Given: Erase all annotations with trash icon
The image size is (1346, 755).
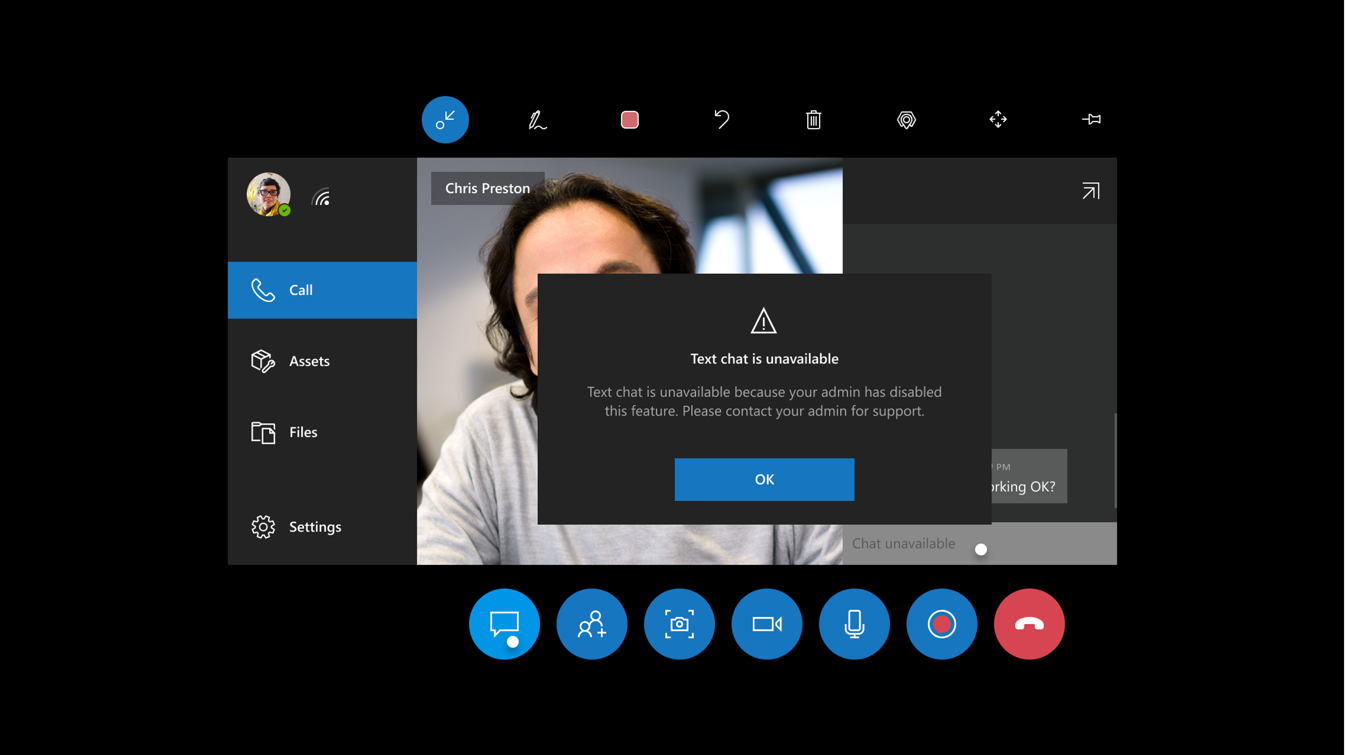Looking at the screenshot, I should (813, 119).
